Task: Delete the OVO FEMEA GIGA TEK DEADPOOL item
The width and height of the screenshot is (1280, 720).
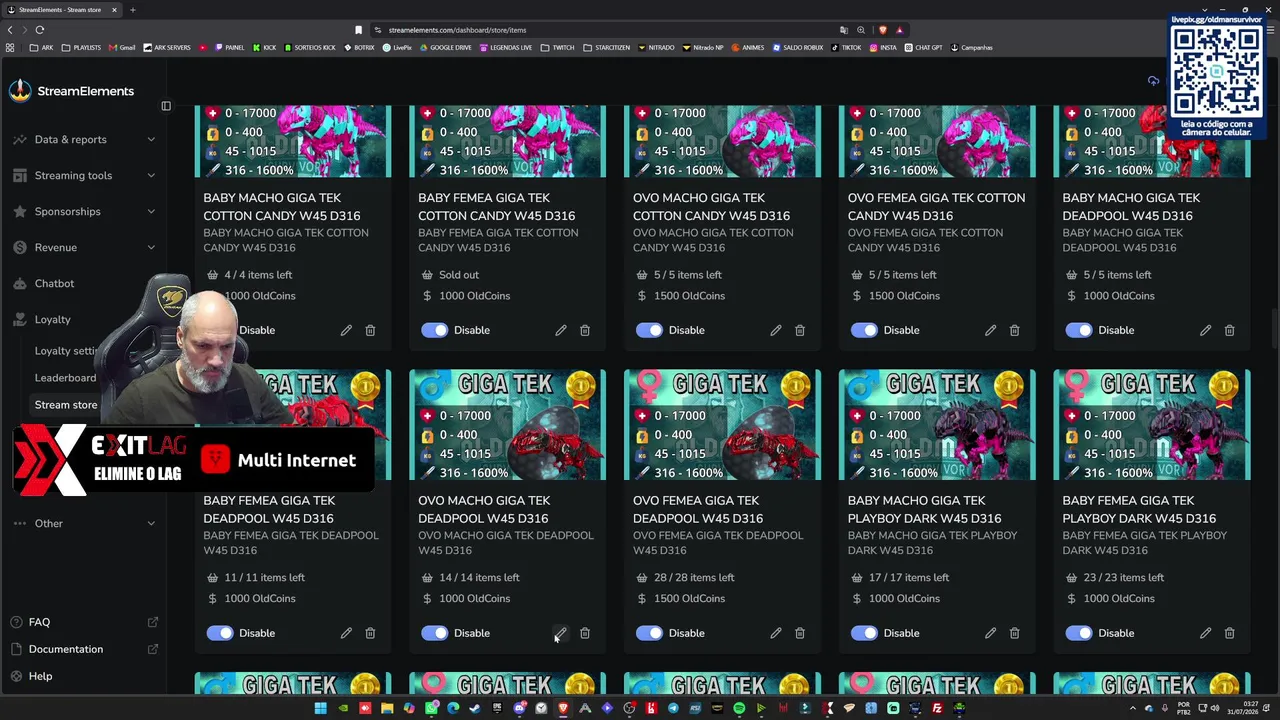Action: tap(800, 633)
